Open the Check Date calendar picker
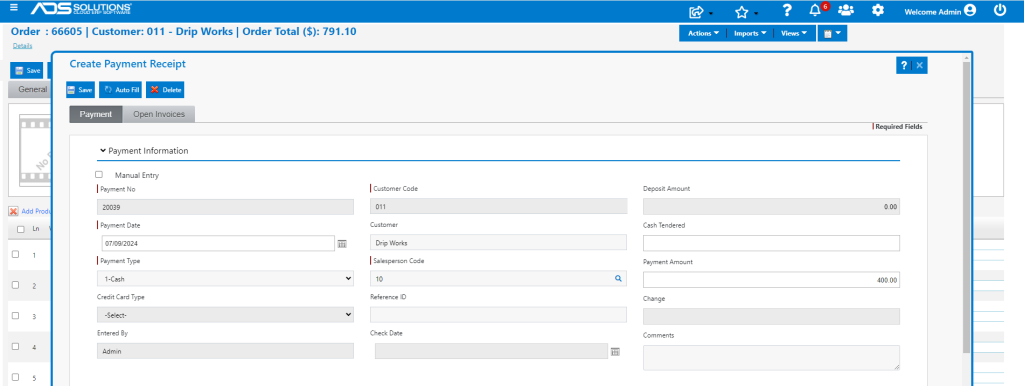The width and height of the screenshot is (1024, 386). click(x=615, y=351)
